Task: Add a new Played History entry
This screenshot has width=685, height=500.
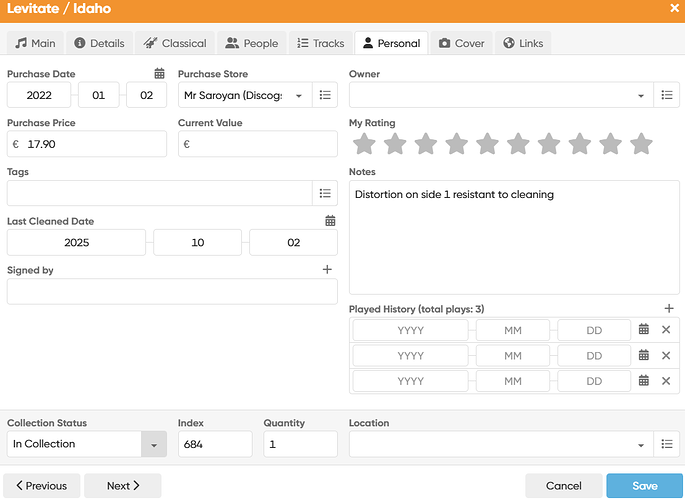Action: (x=669, y=309)
